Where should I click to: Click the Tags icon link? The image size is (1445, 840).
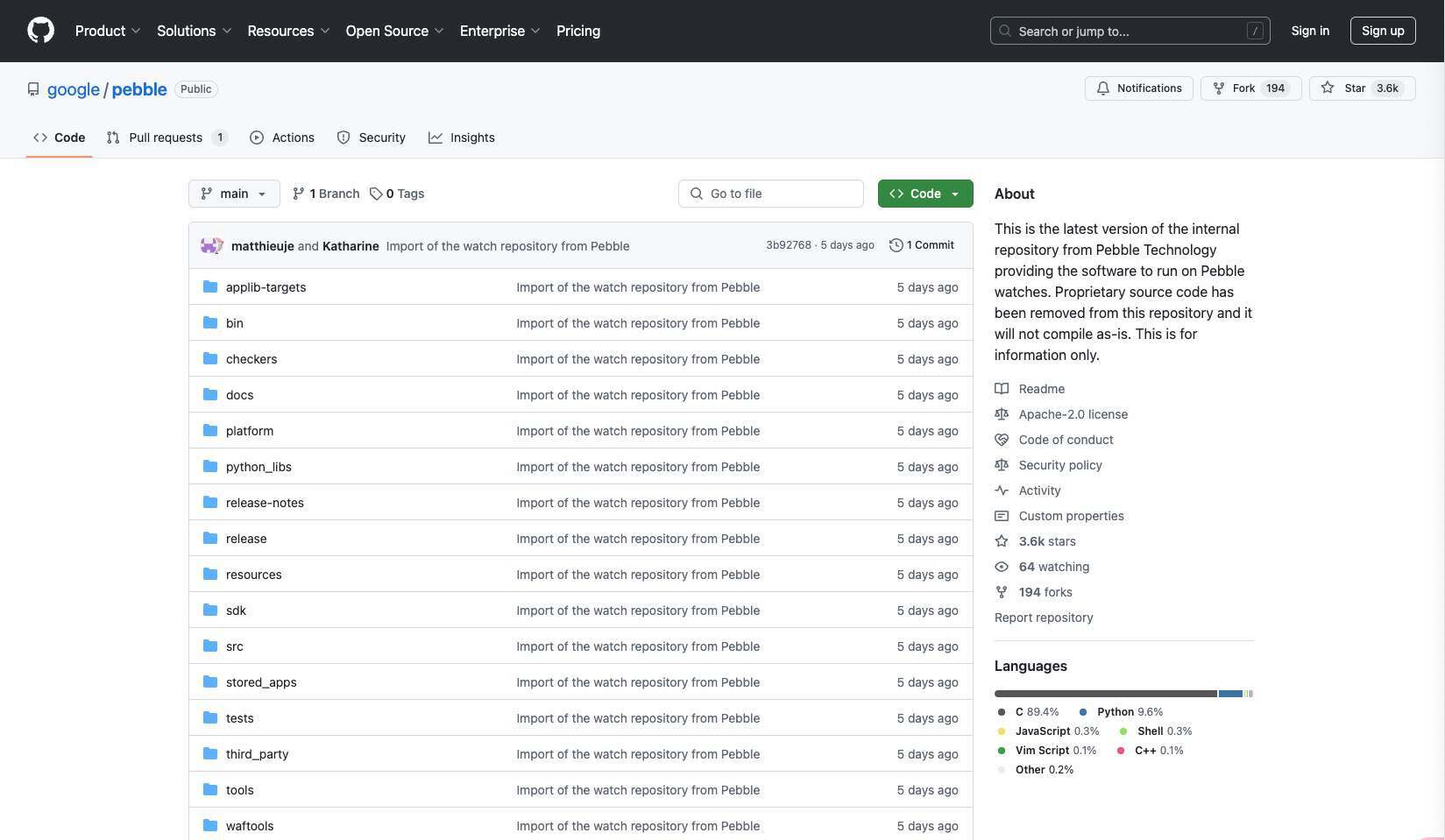pyautogui.click(x=376, y=194)
